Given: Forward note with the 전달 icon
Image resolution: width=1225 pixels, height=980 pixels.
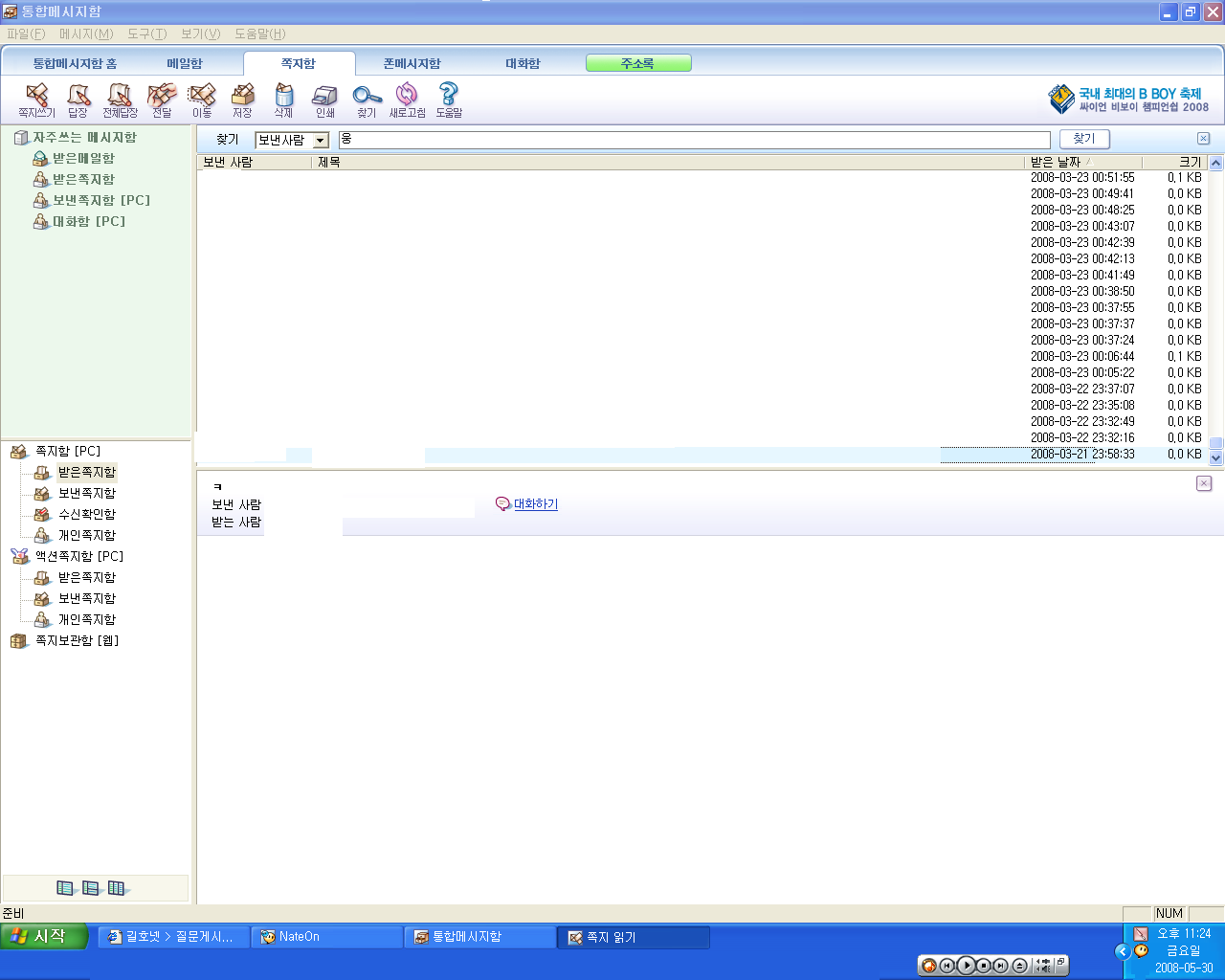Looking at the screenshot, I should [162, 99].
